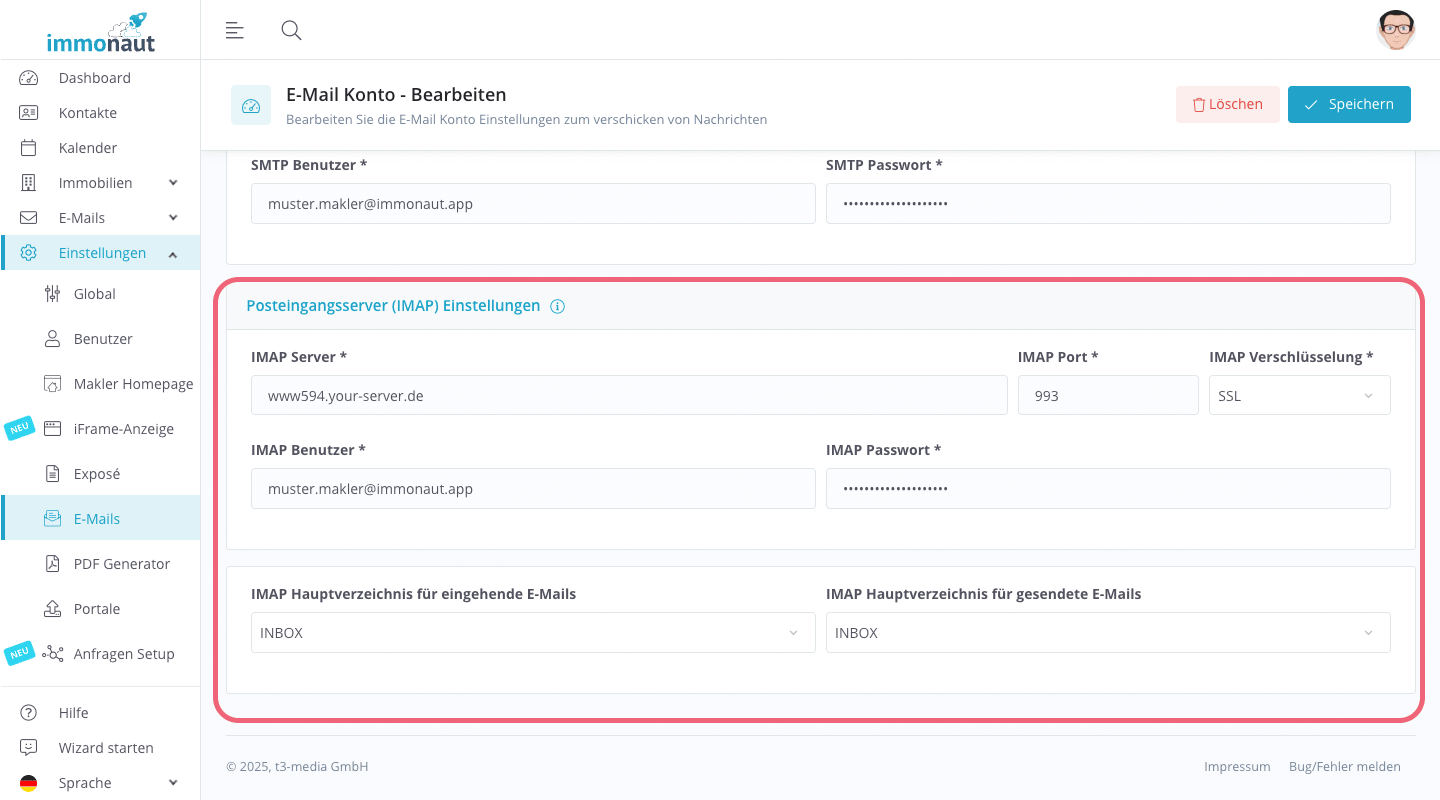Open IMAP Verschlüsselung dropdown

(1299, 395)
